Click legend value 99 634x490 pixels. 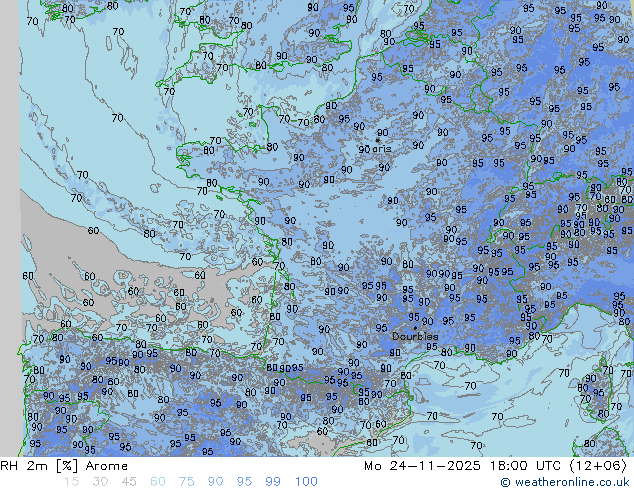273,482
